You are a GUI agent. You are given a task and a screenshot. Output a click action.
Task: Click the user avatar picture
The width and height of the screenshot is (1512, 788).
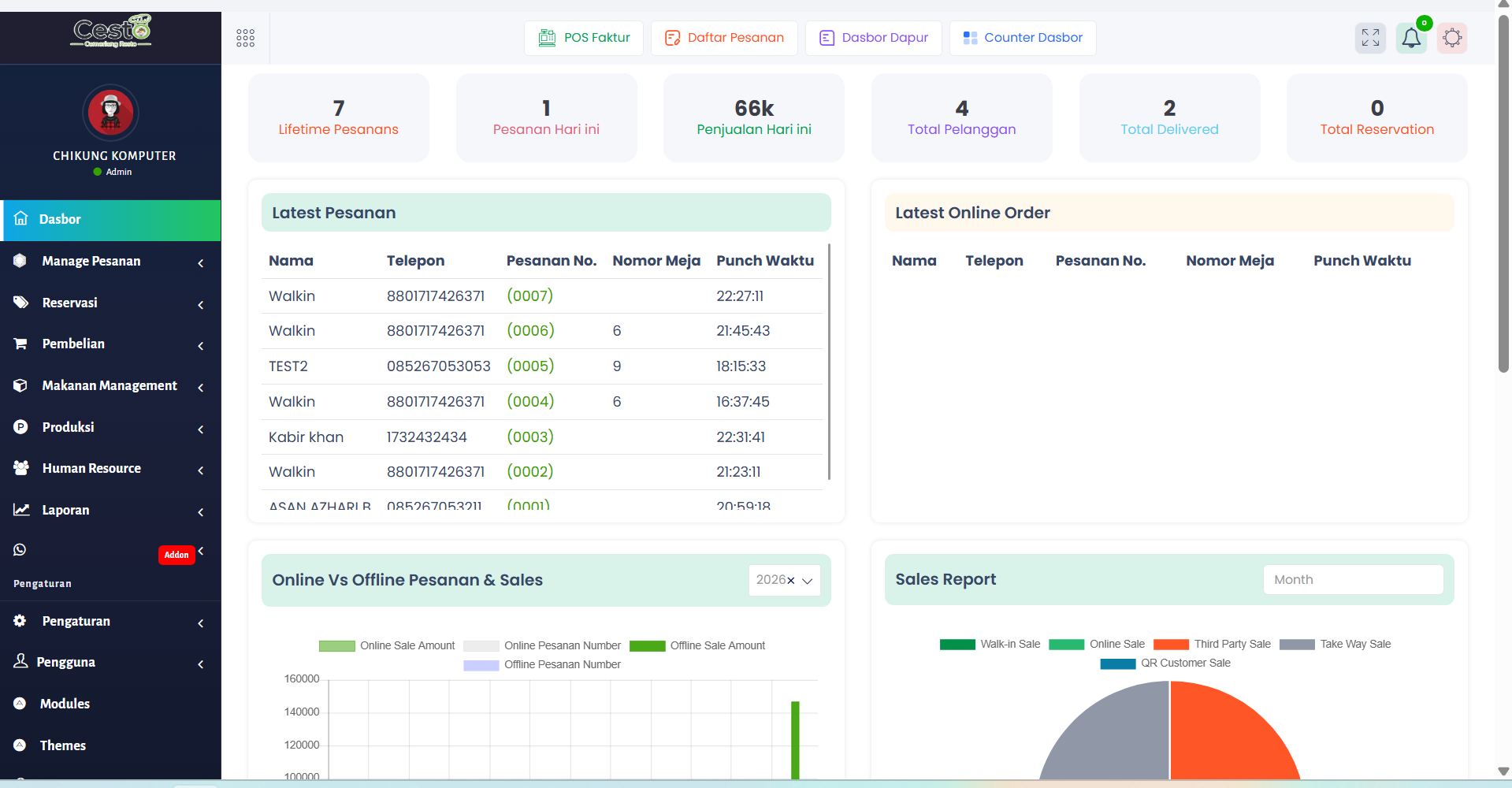point(111,113)
